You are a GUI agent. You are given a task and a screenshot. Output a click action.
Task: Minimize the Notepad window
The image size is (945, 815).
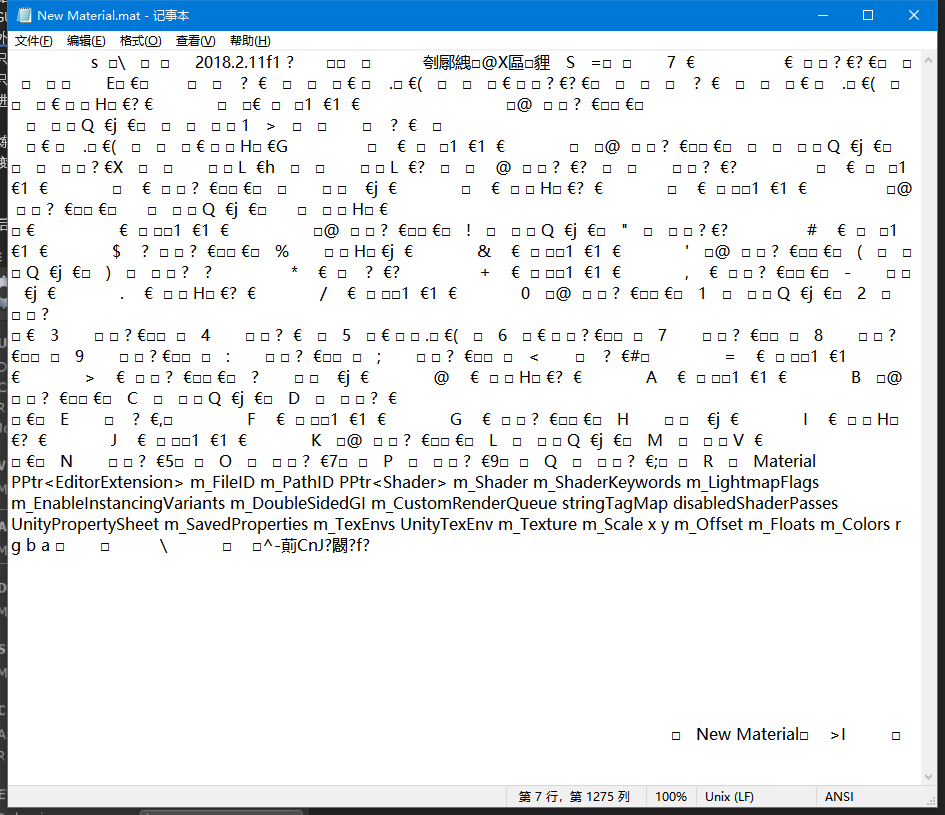pos(821,15)
